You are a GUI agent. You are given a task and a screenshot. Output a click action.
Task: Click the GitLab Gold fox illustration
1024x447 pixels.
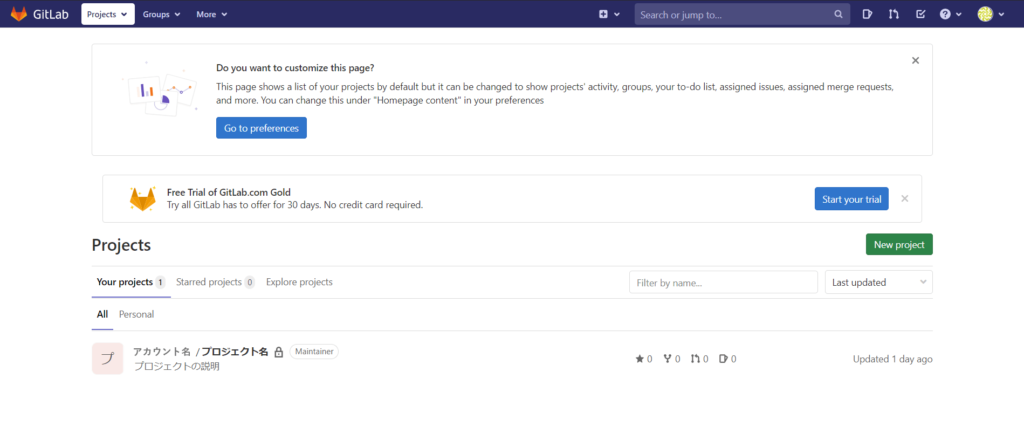pos(142,199)
